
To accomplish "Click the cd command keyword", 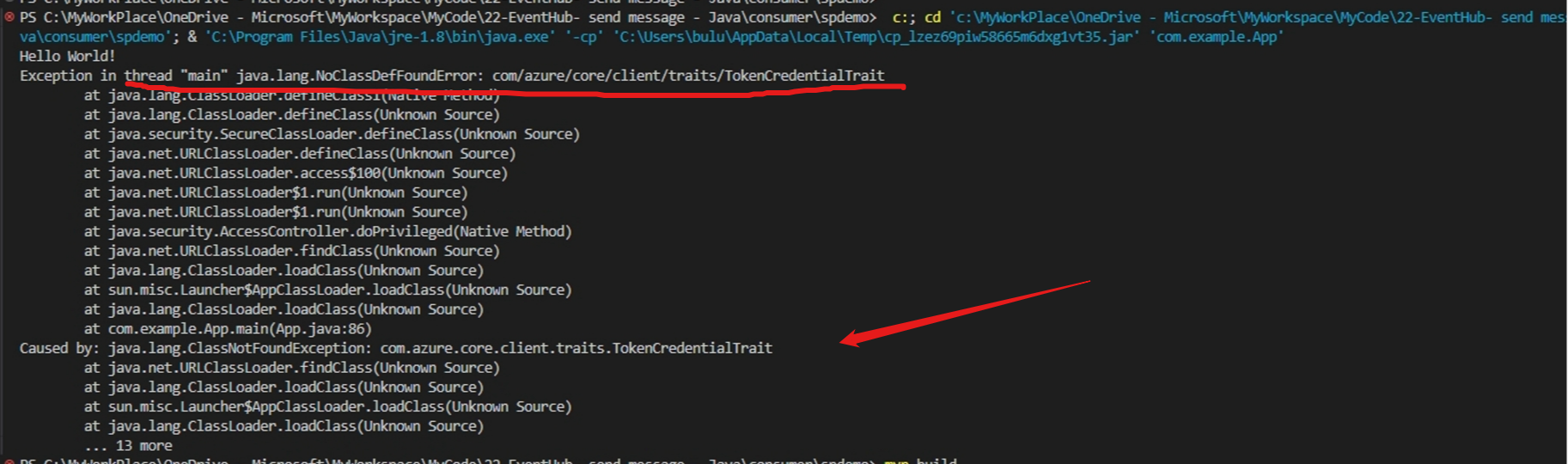I will [932, 17].
